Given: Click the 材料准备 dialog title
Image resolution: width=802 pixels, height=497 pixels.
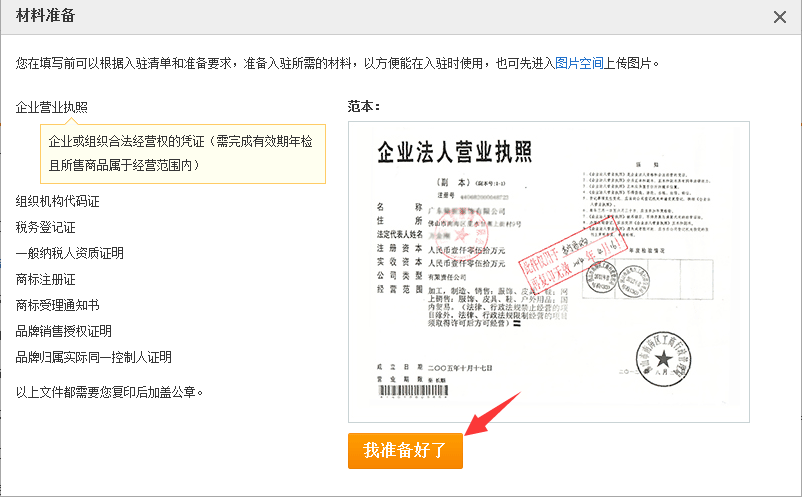Looking at the screenshot, I should tap(45, 15).
